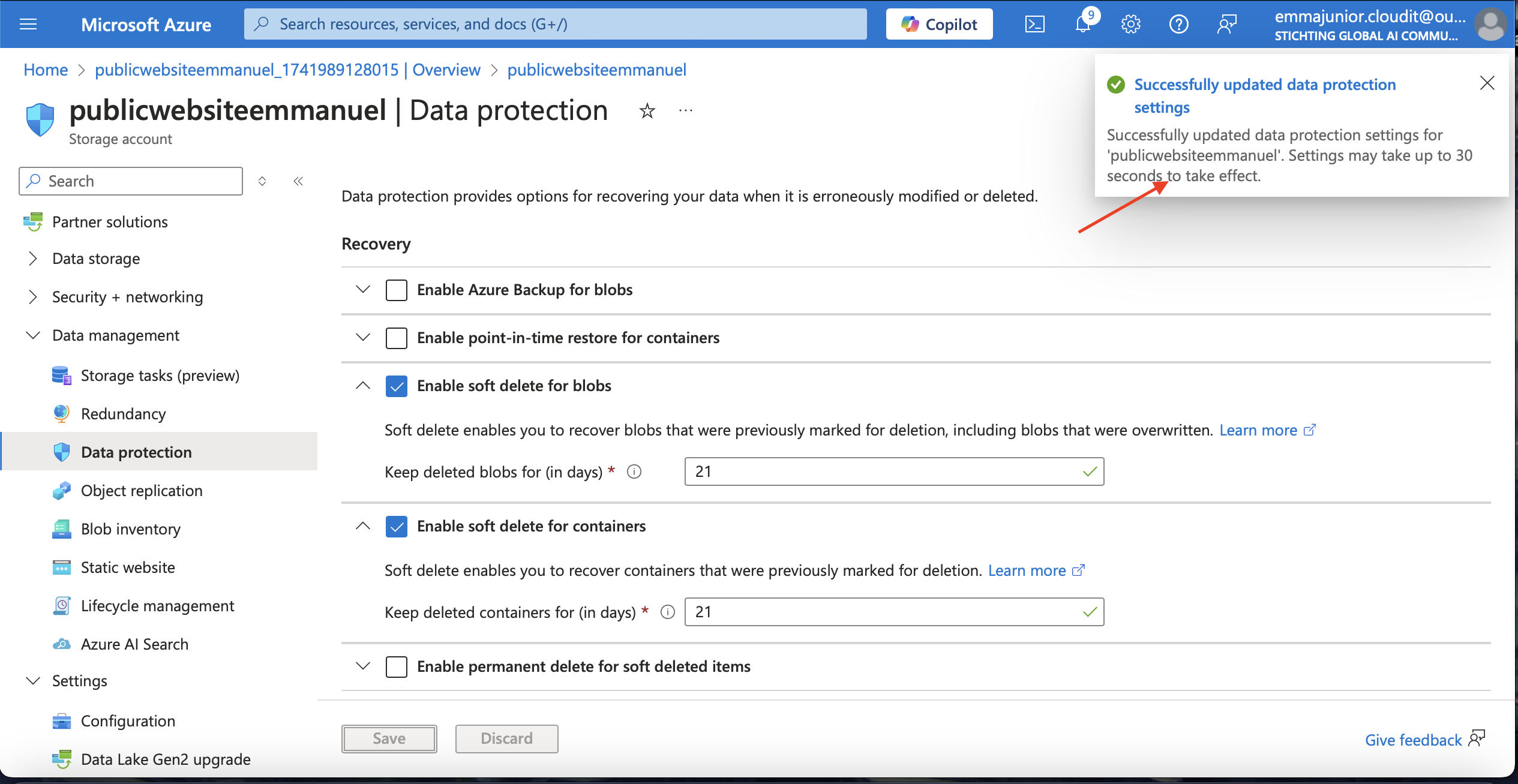Click the Save button
This screenshot has height=784, width=1518.
(389, 738)
